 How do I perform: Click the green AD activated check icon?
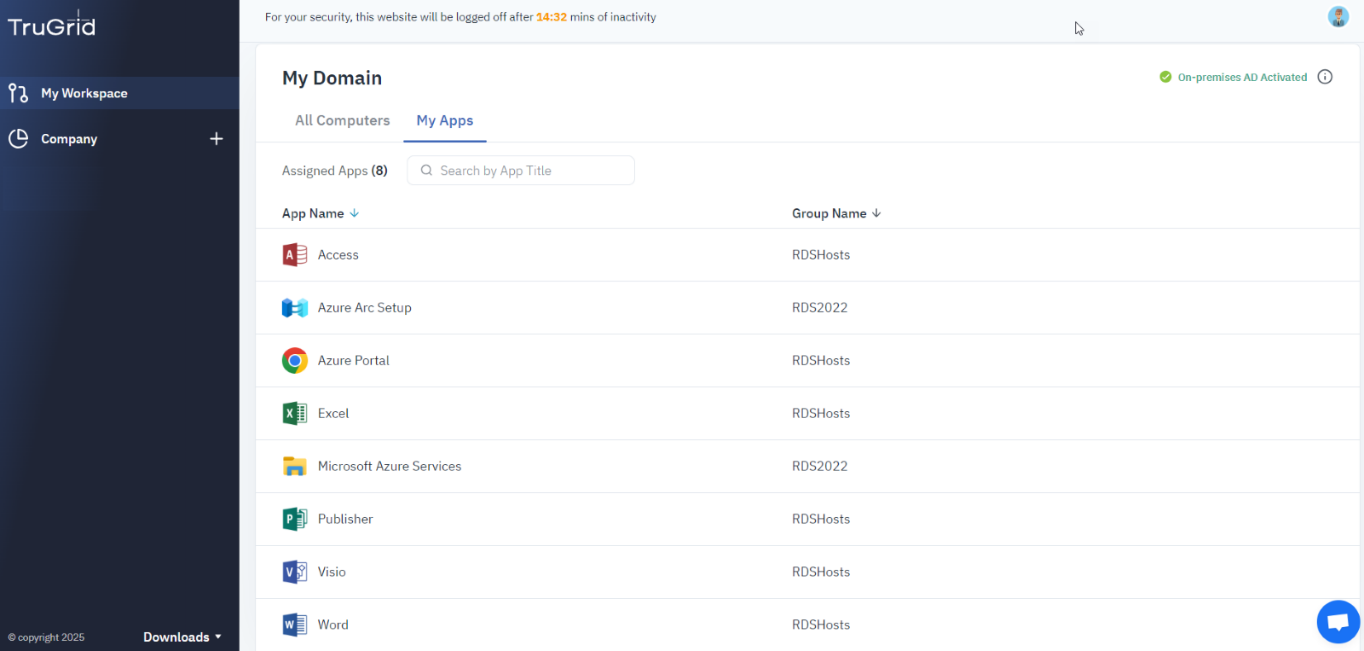point(1165,77)
